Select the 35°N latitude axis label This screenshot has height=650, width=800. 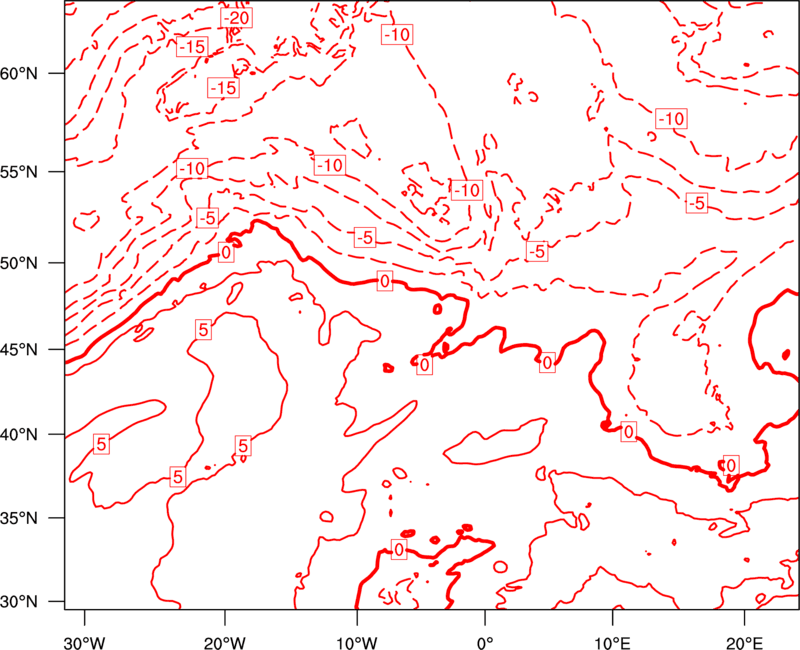19,518
